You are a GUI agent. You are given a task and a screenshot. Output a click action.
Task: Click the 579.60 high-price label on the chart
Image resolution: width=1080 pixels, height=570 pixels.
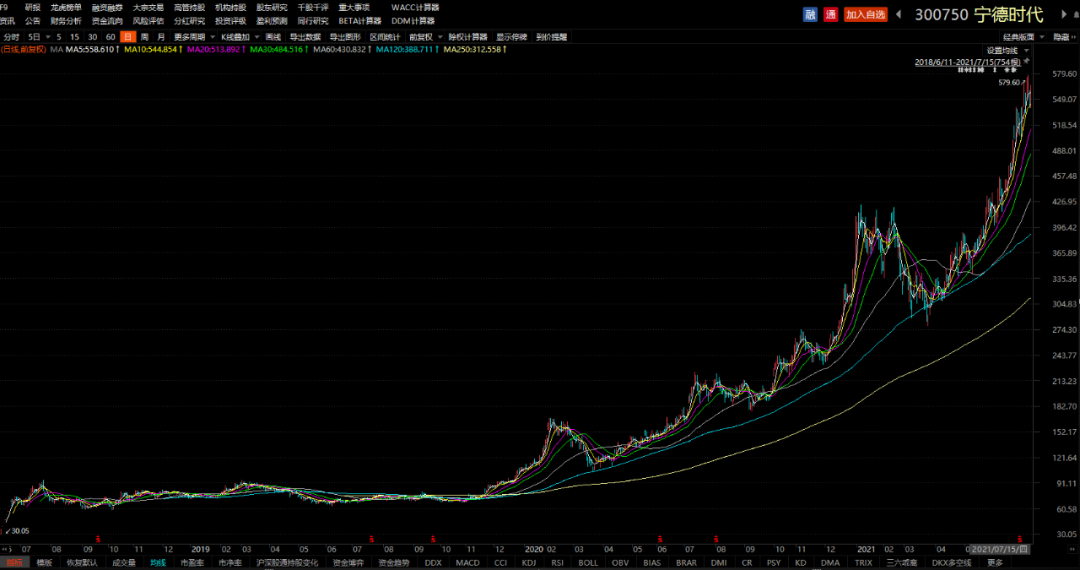pyautogui.click(x=1009, y=83)
